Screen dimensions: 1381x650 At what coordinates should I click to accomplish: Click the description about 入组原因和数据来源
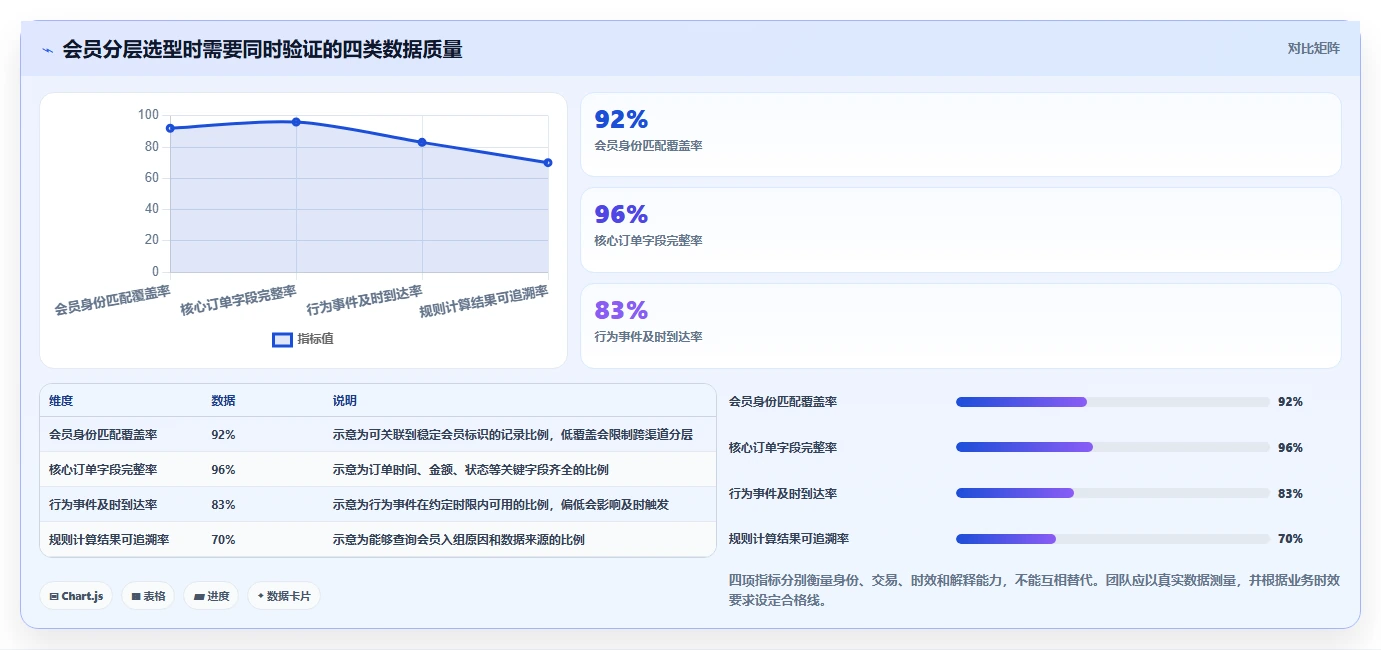(x=459, y=540)
